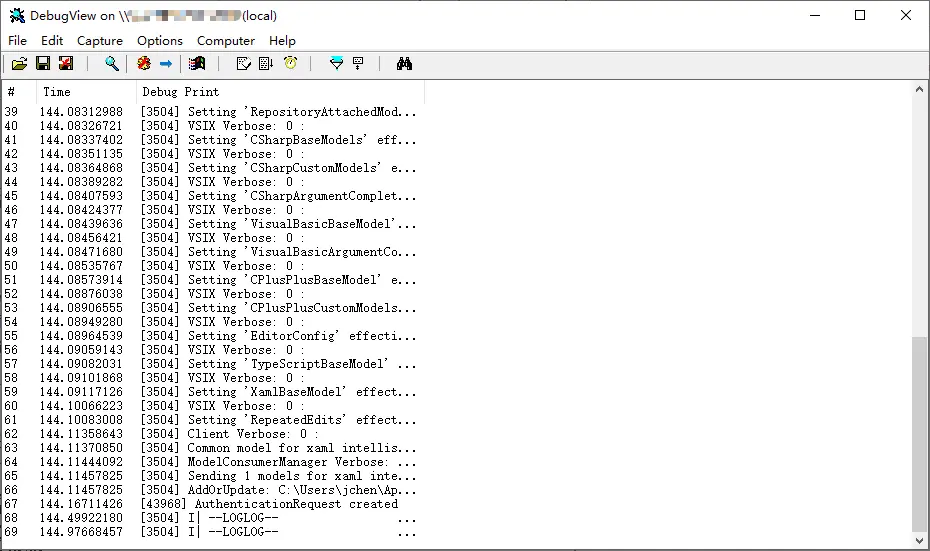Toggle the Capture Win32 flag icon
930x551 pixels.
pyautogui.click(x=197, y=63)
